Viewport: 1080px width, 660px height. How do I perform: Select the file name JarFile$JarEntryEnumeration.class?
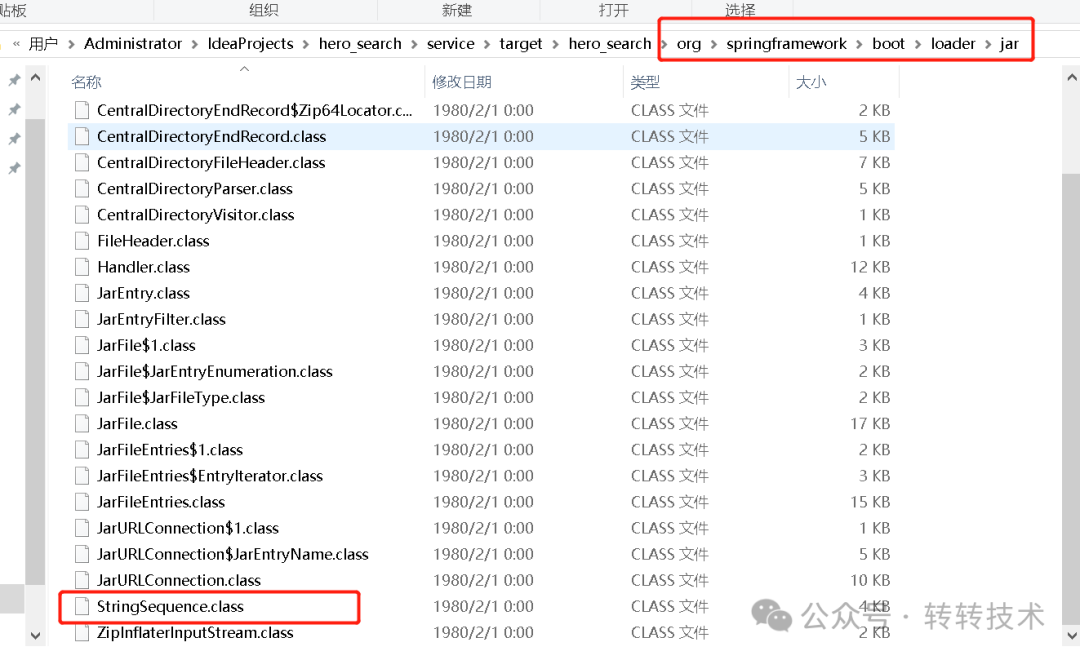[x=215, y=372]
